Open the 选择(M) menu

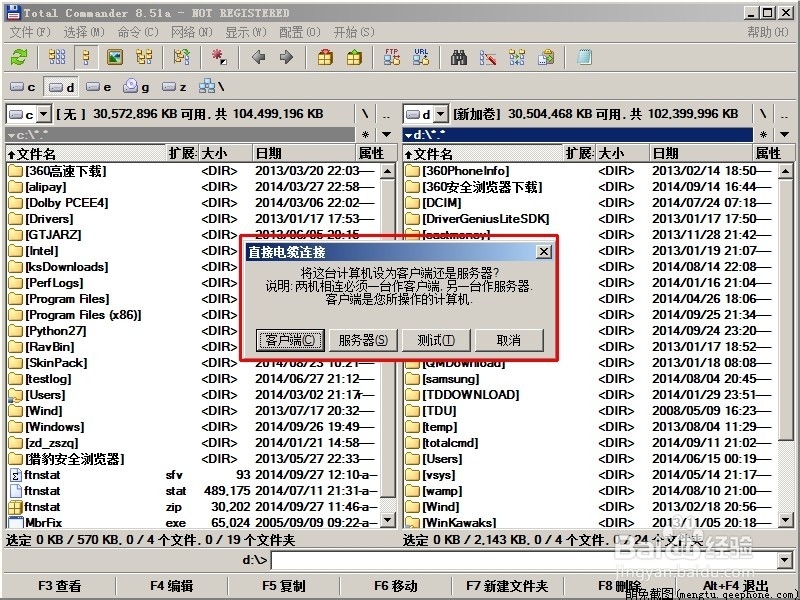(x=84, y=32)
